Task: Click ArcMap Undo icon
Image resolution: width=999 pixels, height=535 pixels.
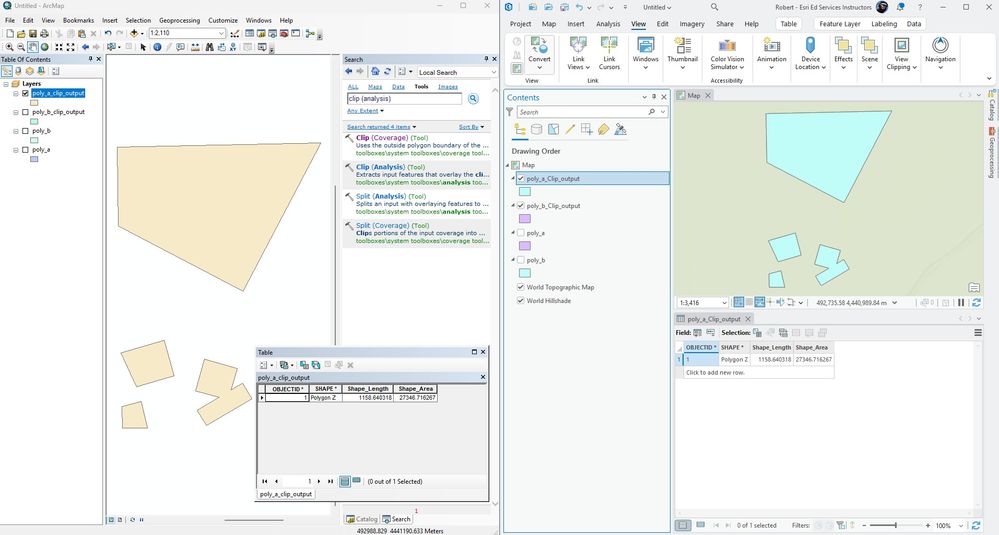Action: coord(108,33)
